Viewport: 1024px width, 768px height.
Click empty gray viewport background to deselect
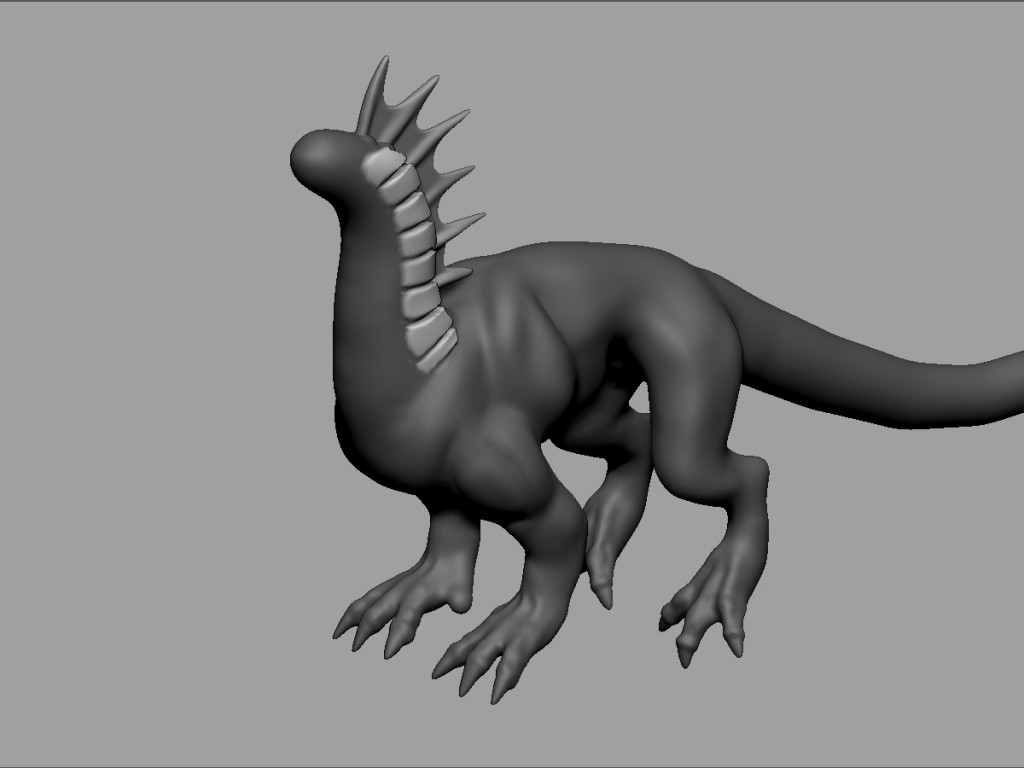pos(150,400)
